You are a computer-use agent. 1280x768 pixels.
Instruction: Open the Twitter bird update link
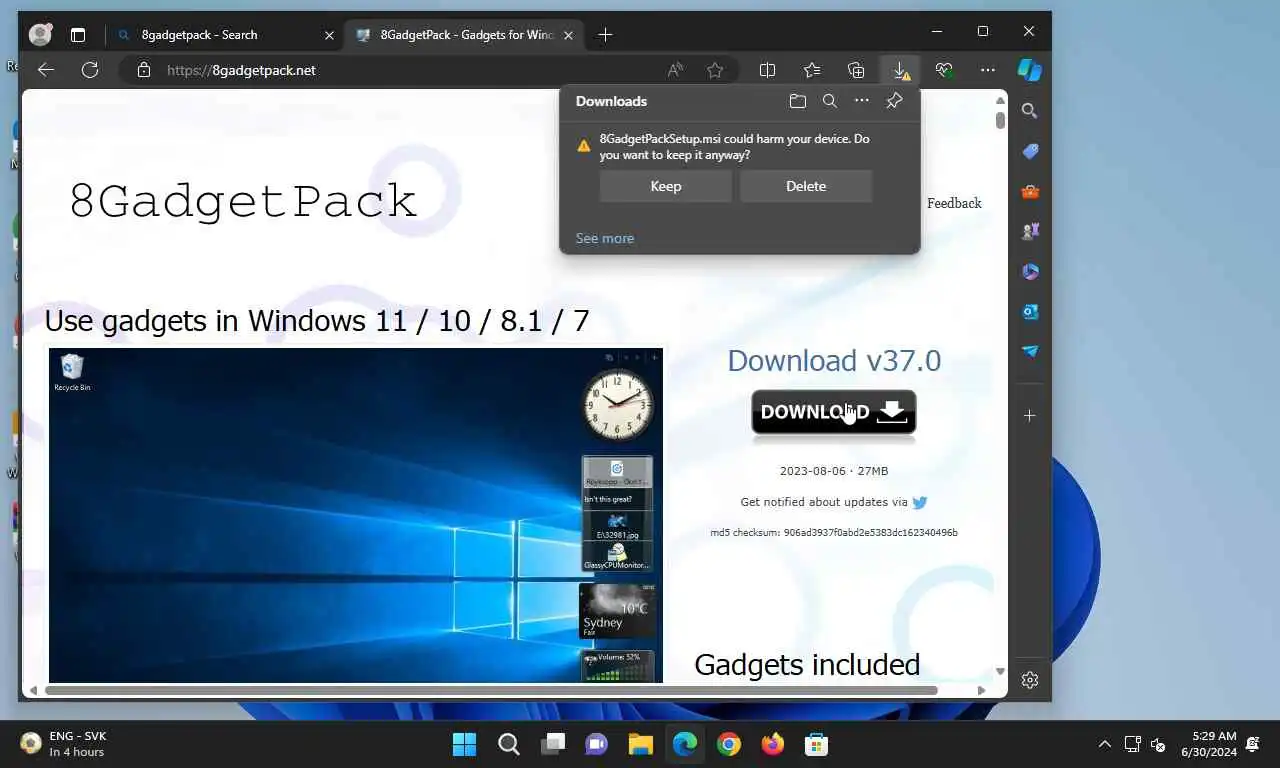tap(920, 502)
